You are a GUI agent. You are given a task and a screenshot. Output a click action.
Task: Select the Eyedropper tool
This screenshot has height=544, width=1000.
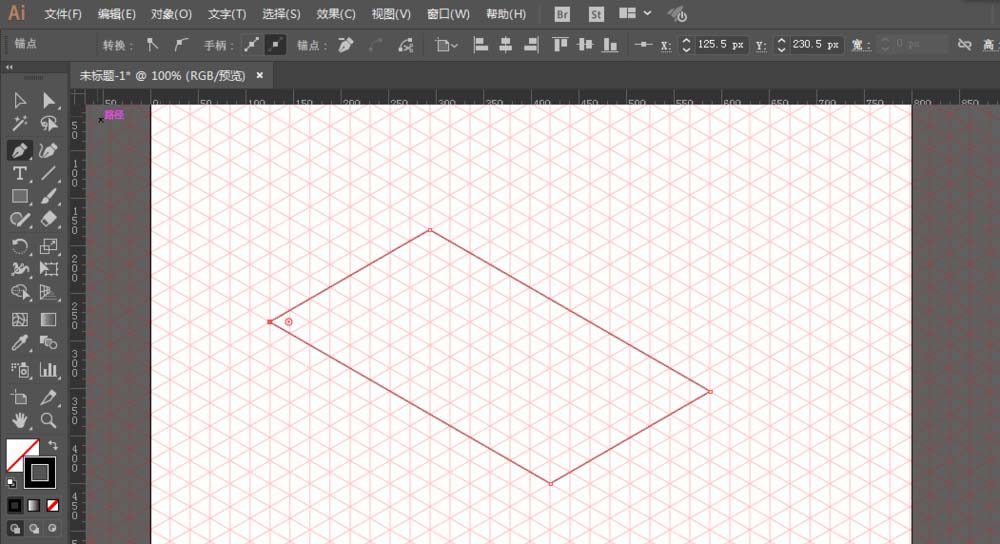click(19, 343)
